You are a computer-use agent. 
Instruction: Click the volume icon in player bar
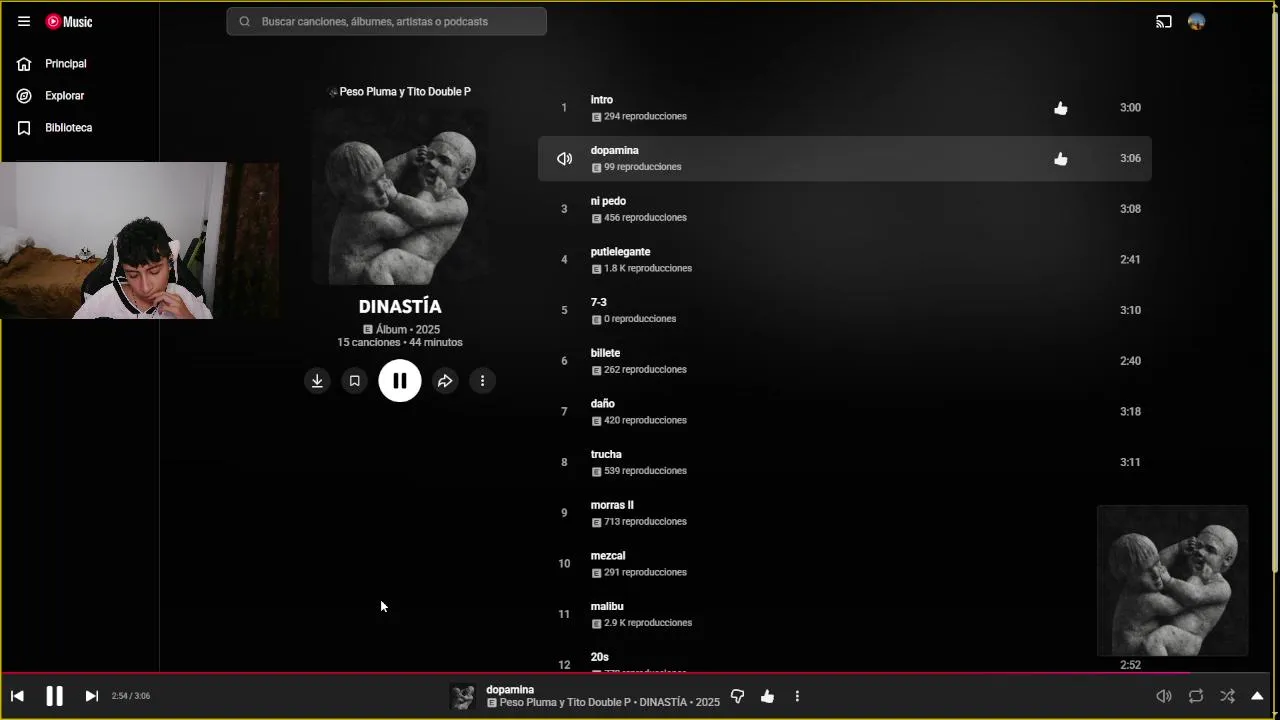pos(1164,696)
